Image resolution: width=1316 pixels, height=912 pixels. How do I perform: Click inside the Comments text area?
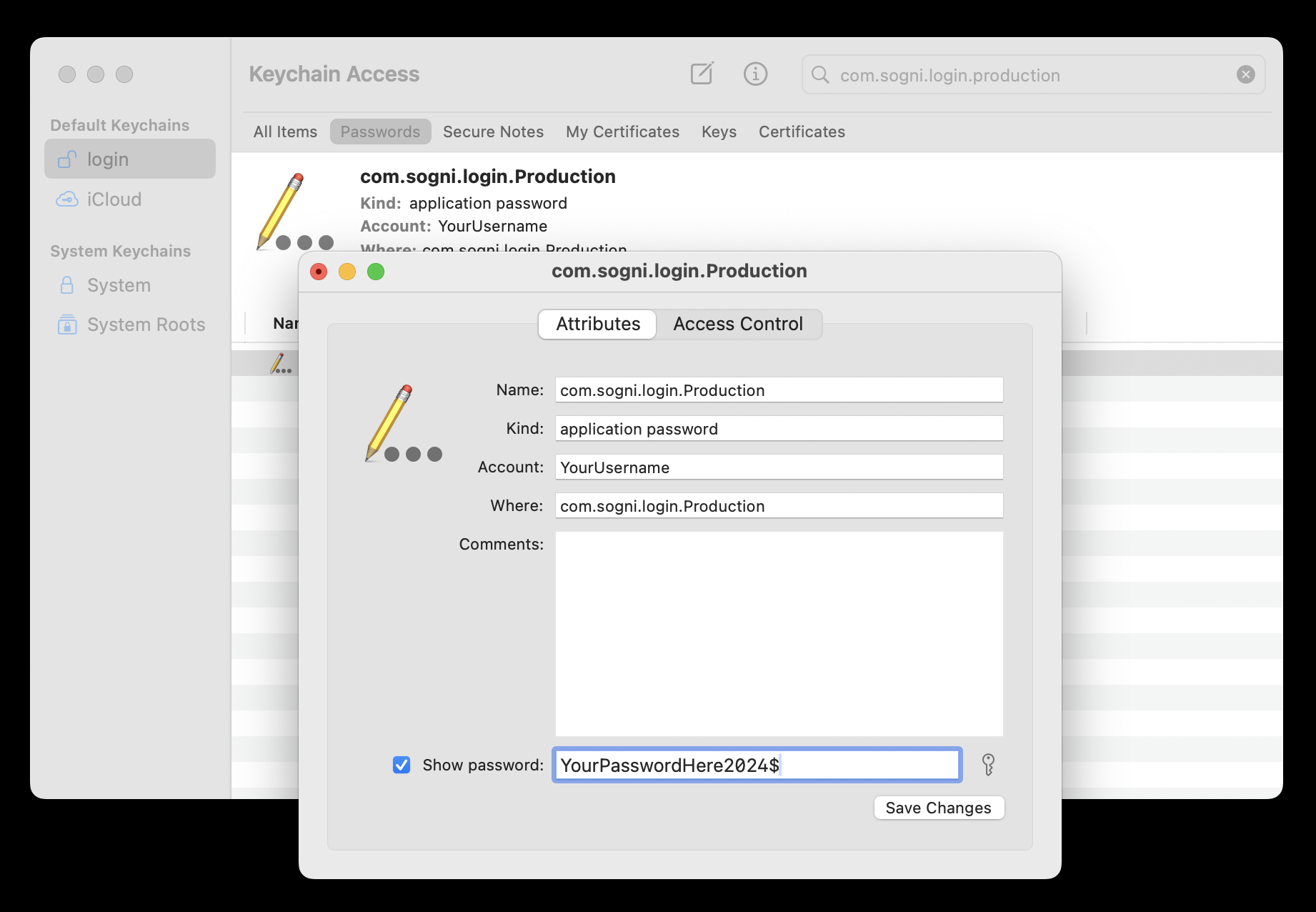click(x=779, y=633)
